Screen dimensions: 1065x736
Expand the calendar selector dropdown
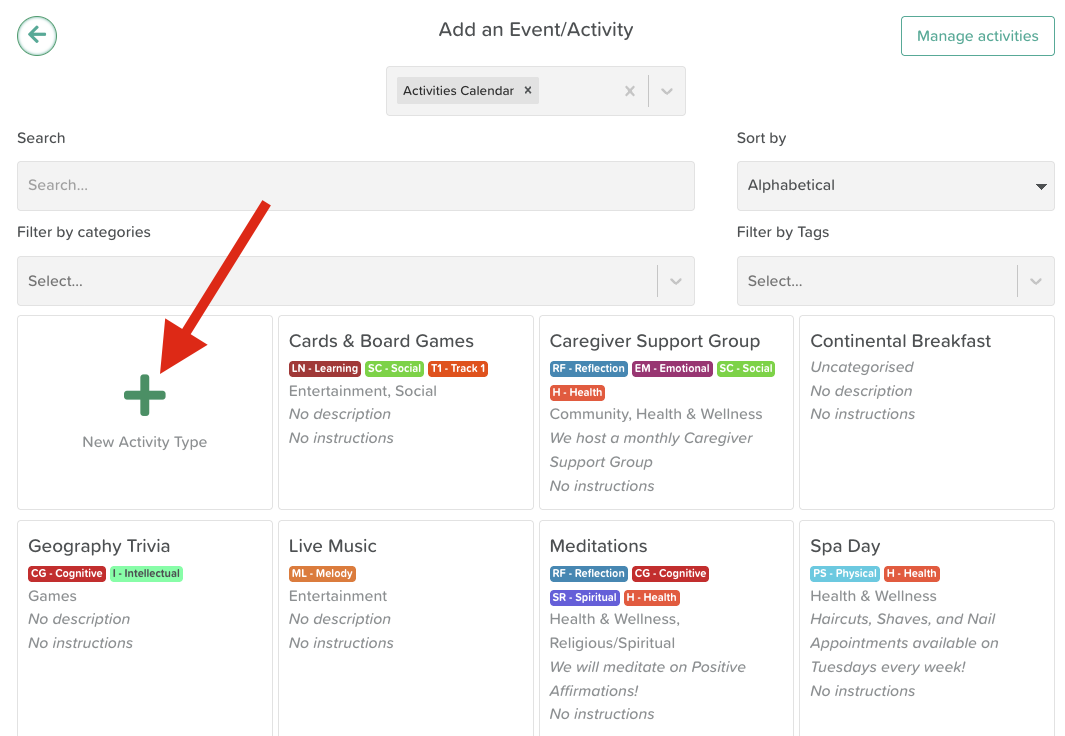(667, 91)
